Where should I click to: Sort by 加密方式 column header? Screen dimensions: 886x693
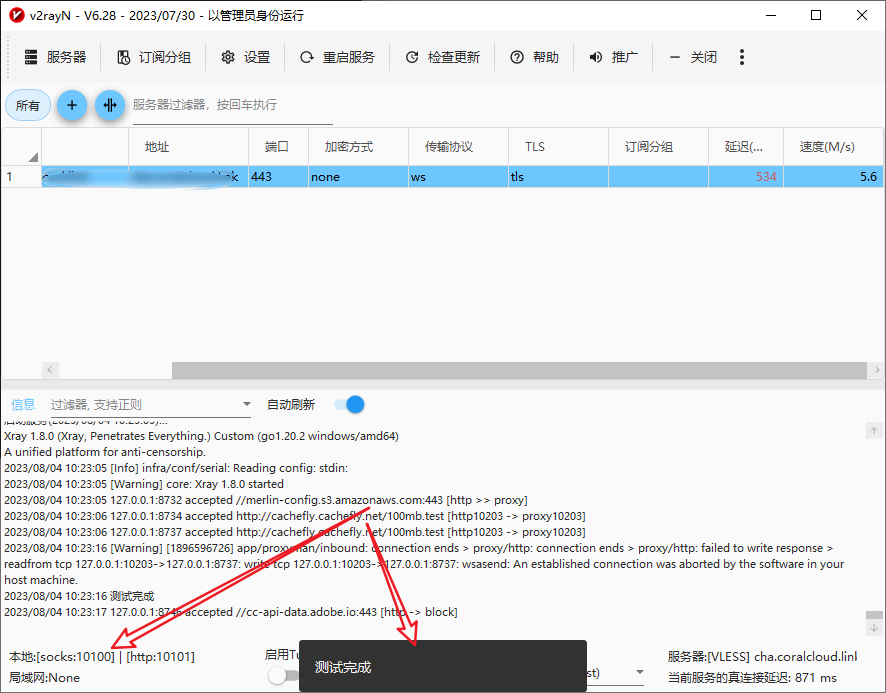tap(358, 147)
